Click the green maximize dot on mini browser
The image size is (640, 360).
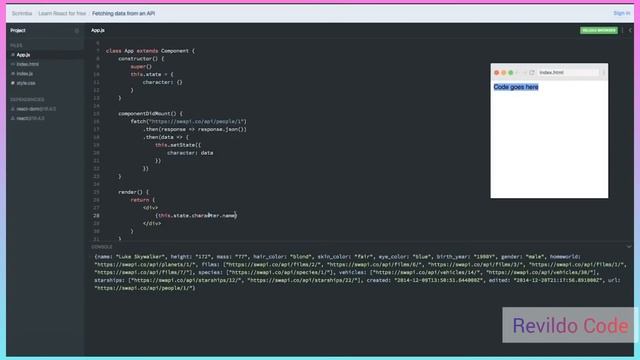click(x=511, y=73)
